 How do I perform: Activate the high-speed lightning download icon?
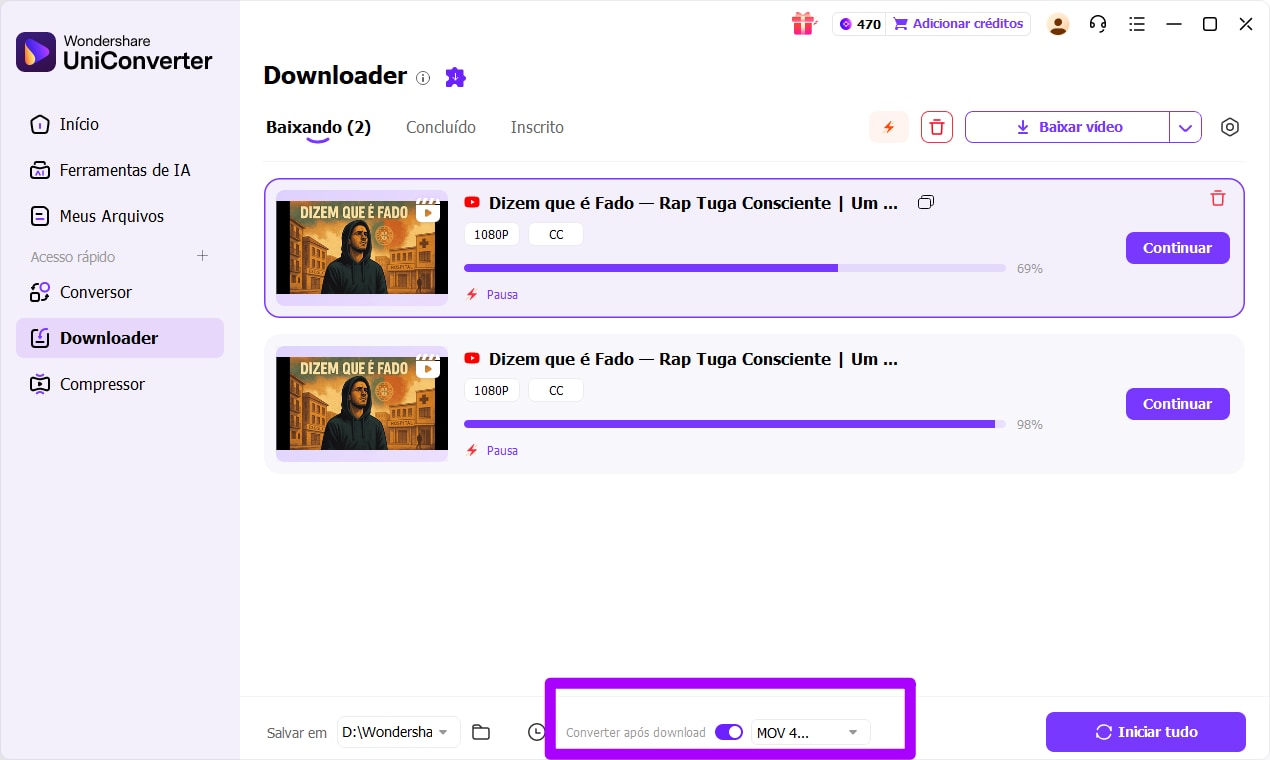point(888,127)
